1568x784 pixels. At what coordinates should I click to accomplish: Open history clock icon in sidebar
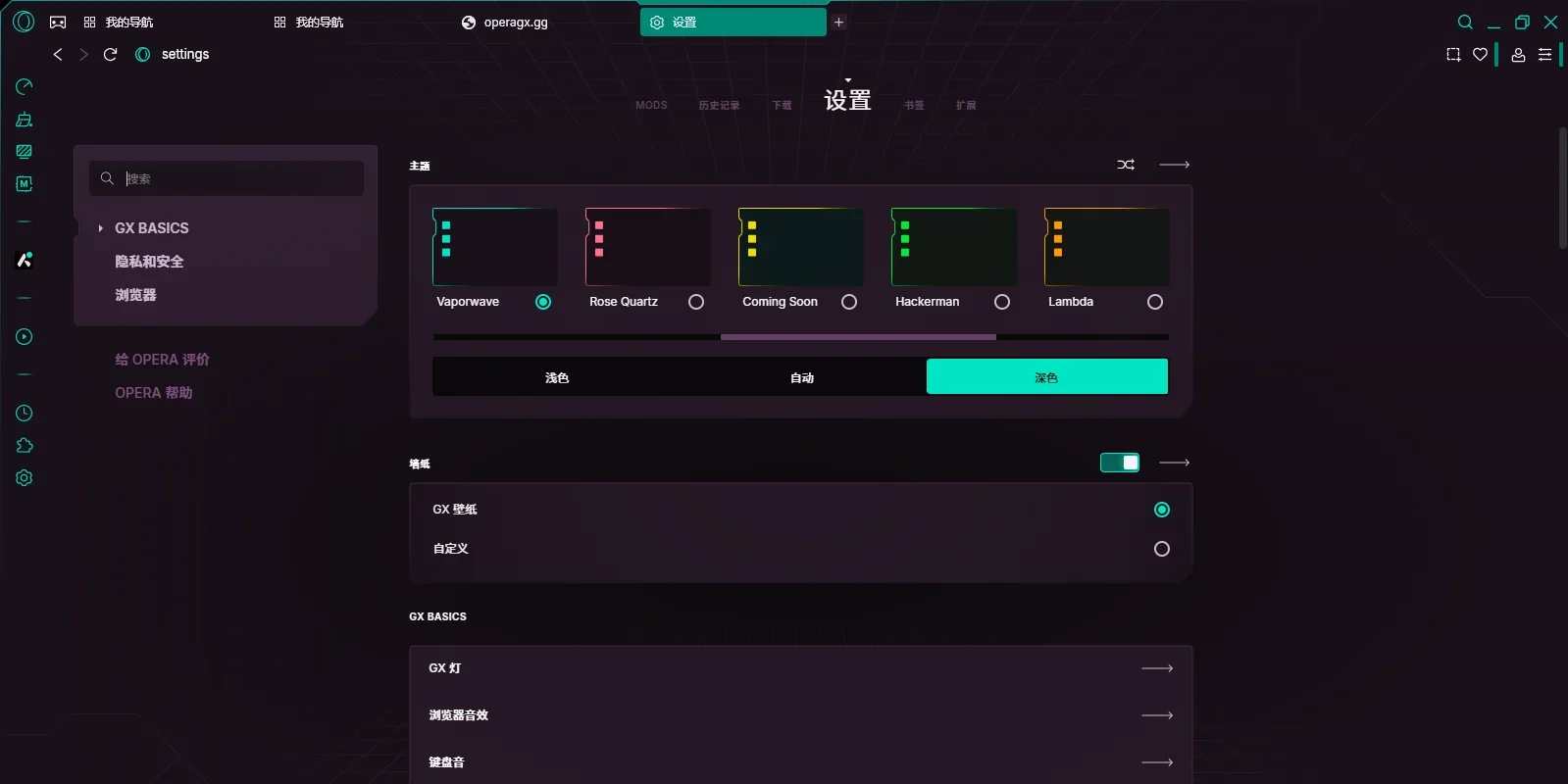25,414
